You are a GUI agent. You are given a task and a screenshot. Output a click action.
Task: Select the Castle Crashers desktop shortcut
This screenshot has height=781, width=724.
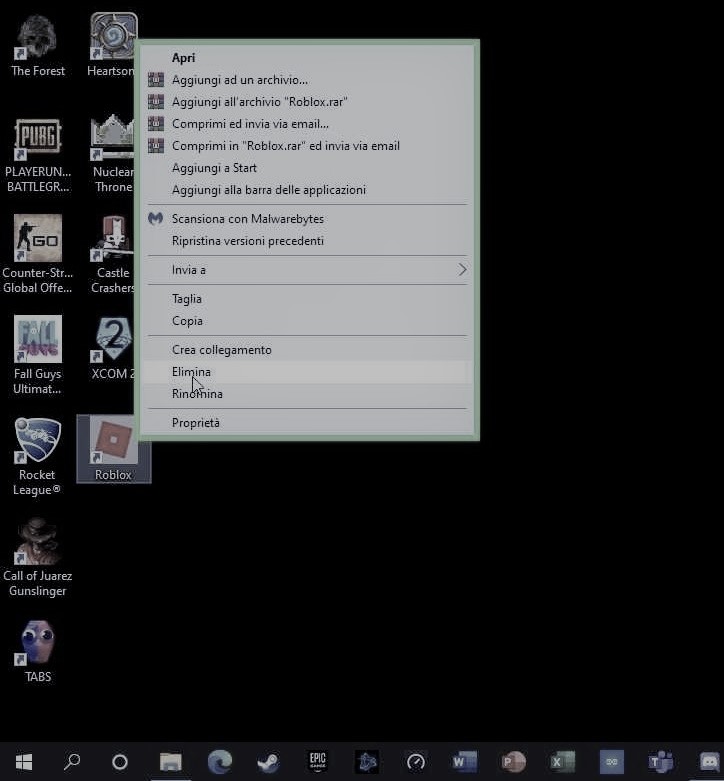pyautogui.click(x=113, y=254)
